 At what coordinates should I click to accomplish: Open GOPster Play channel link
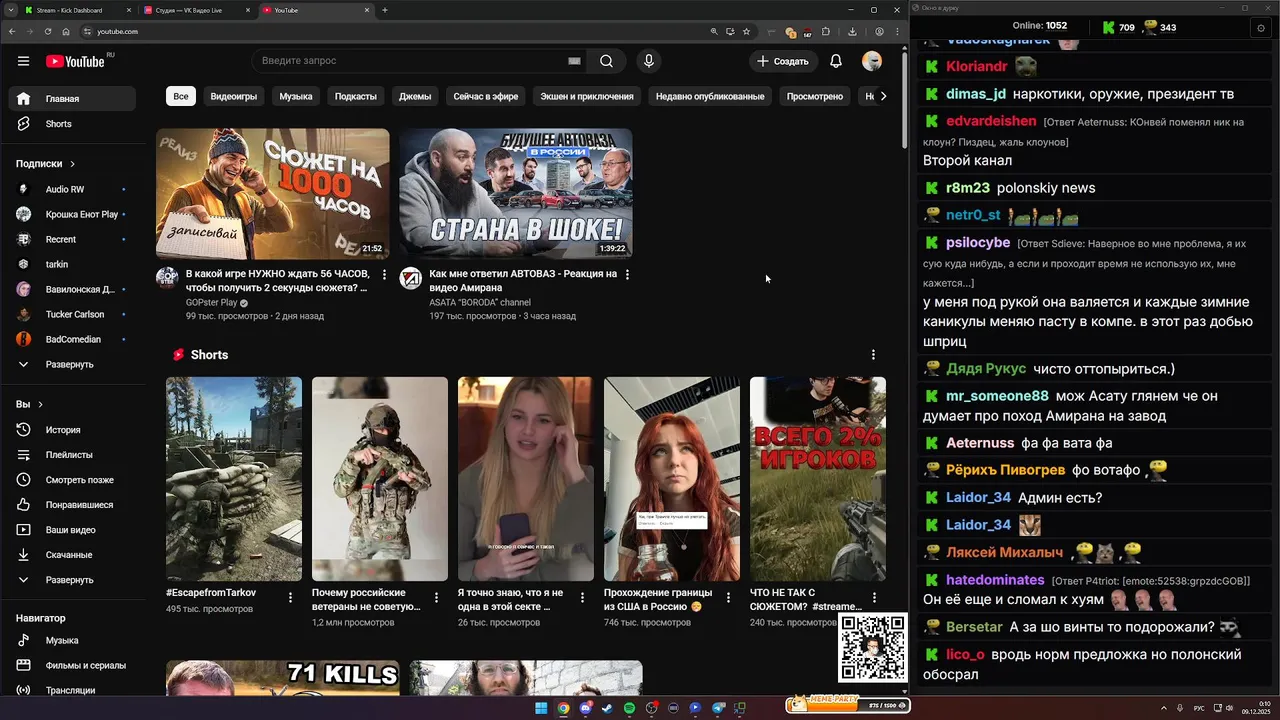tap(211, 302)
